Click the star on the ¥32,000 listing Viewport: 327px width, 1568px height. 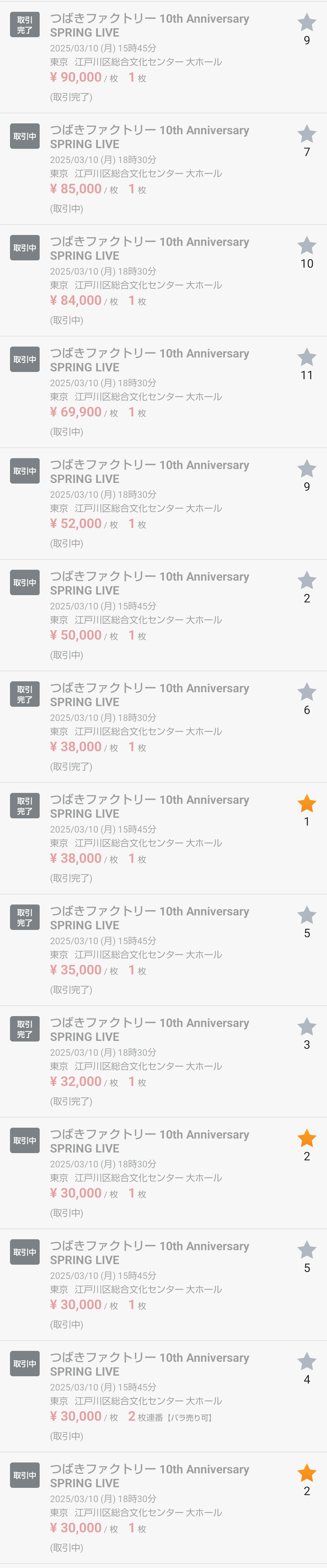point(306,1027)
